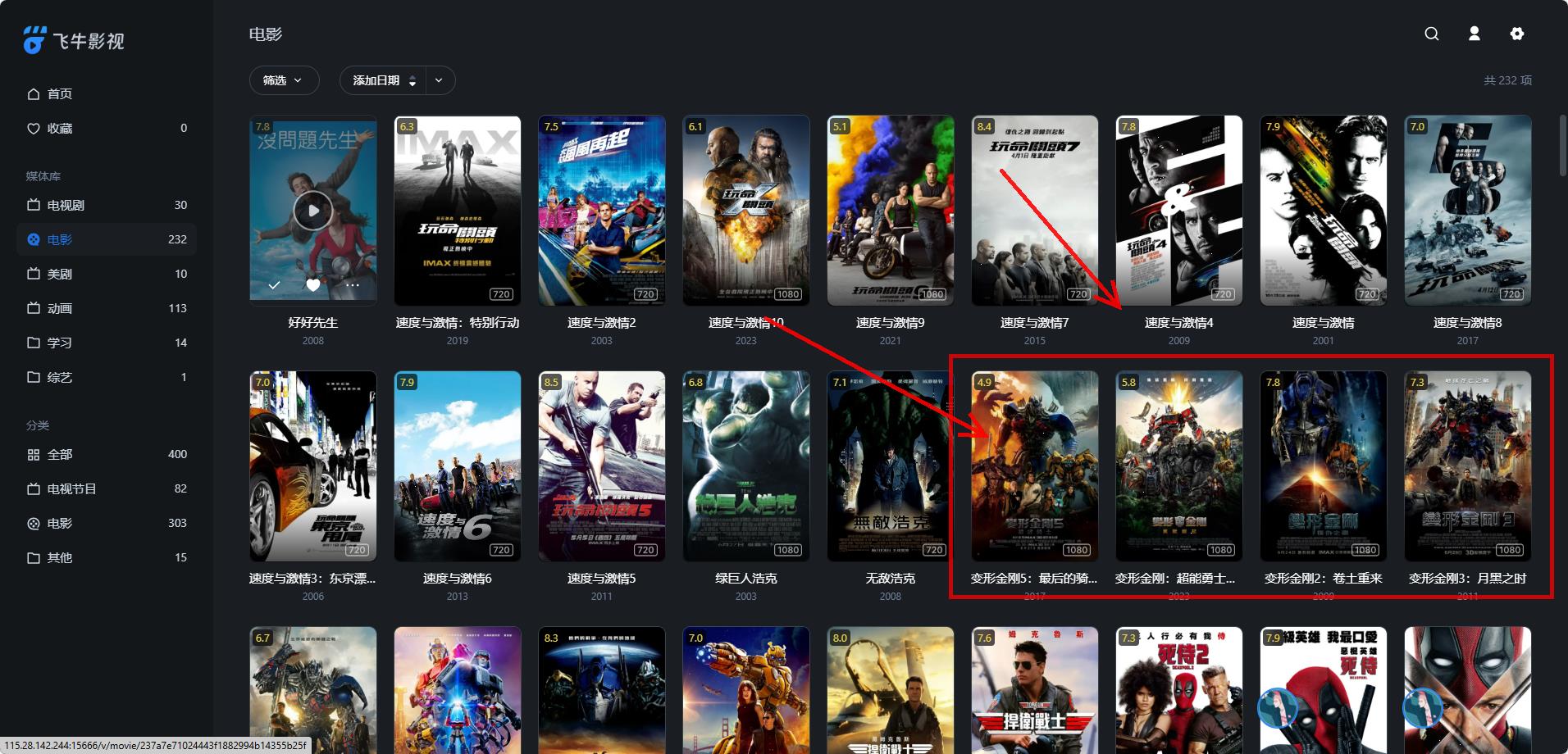
Task: Click the TV icon beside 动画
Action: point(34,308)
